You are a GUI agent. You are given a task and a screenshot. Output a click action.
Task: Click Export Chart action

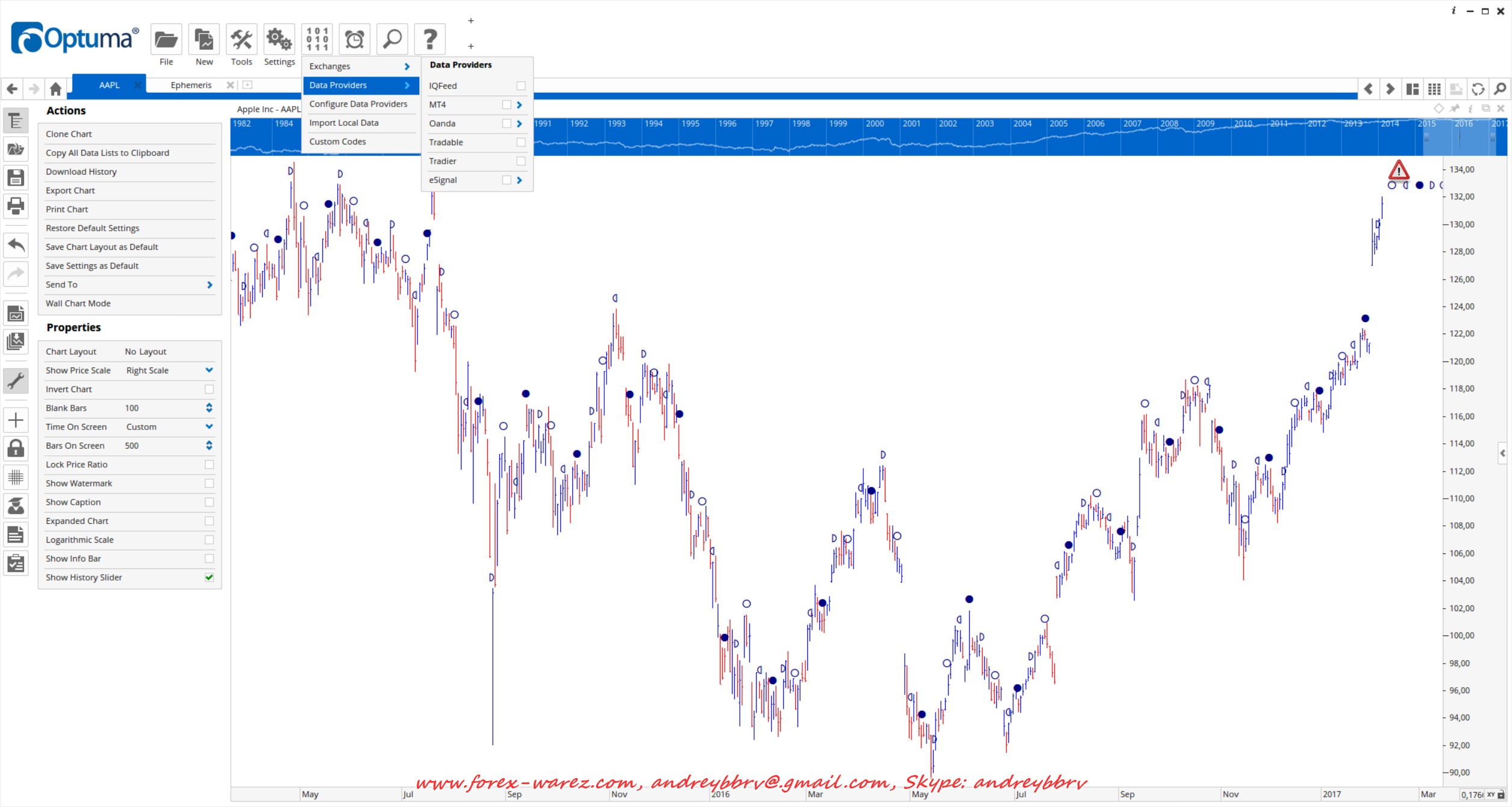click(70, 190)
